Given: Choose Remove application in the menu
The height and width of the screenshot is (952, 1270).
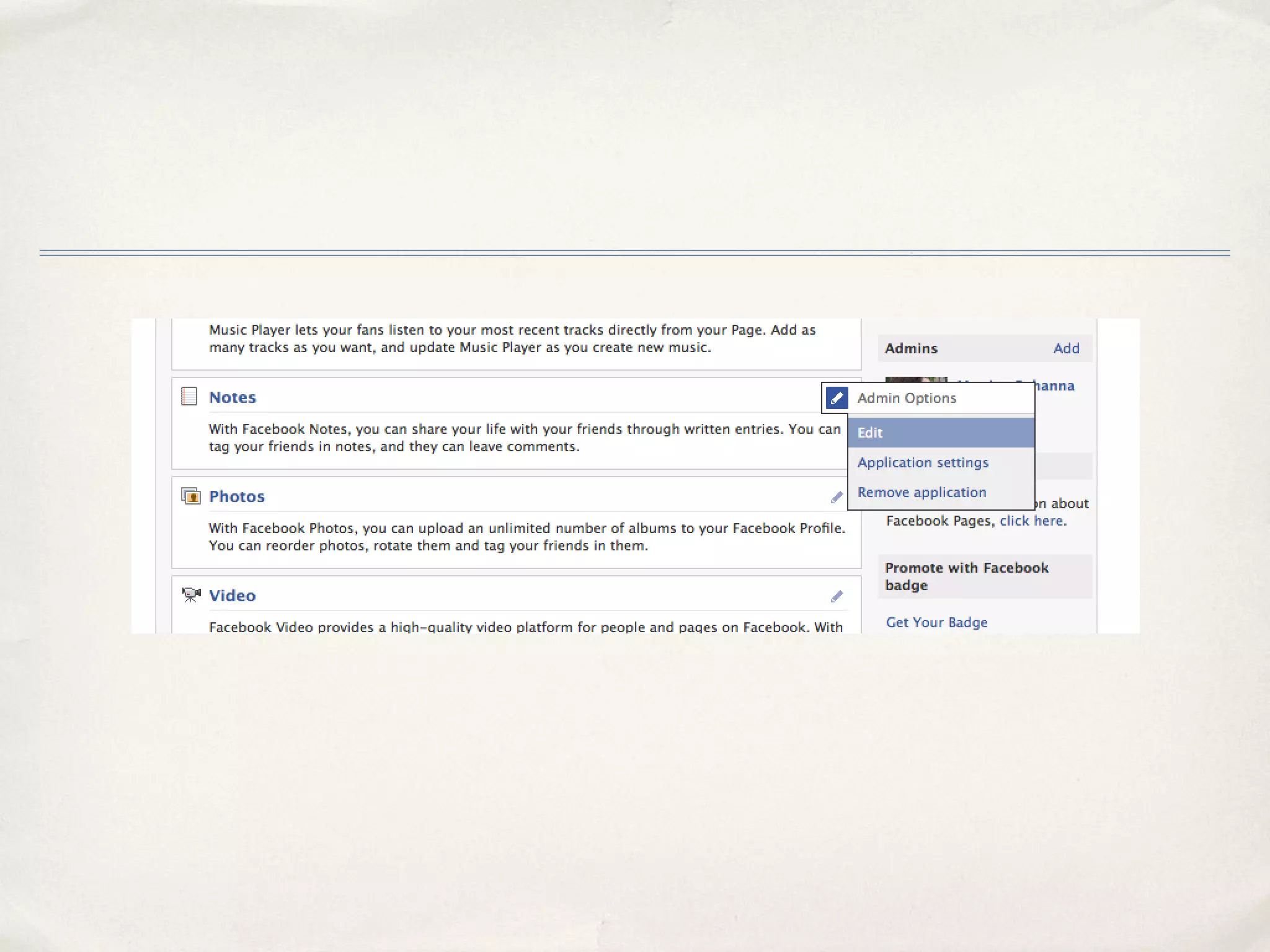Looking at the screenshot, I should tap(921, 492).
